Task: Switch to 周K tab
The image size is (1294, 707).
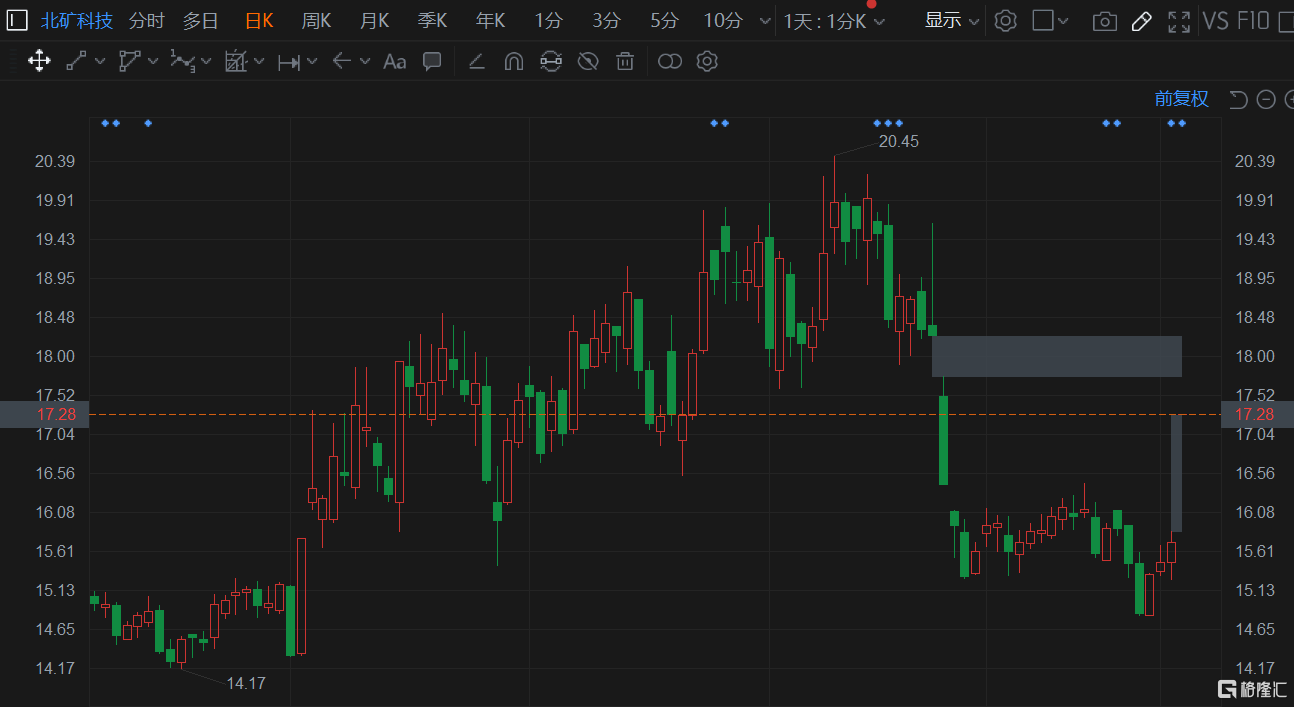Action: (x=316, y=21)
